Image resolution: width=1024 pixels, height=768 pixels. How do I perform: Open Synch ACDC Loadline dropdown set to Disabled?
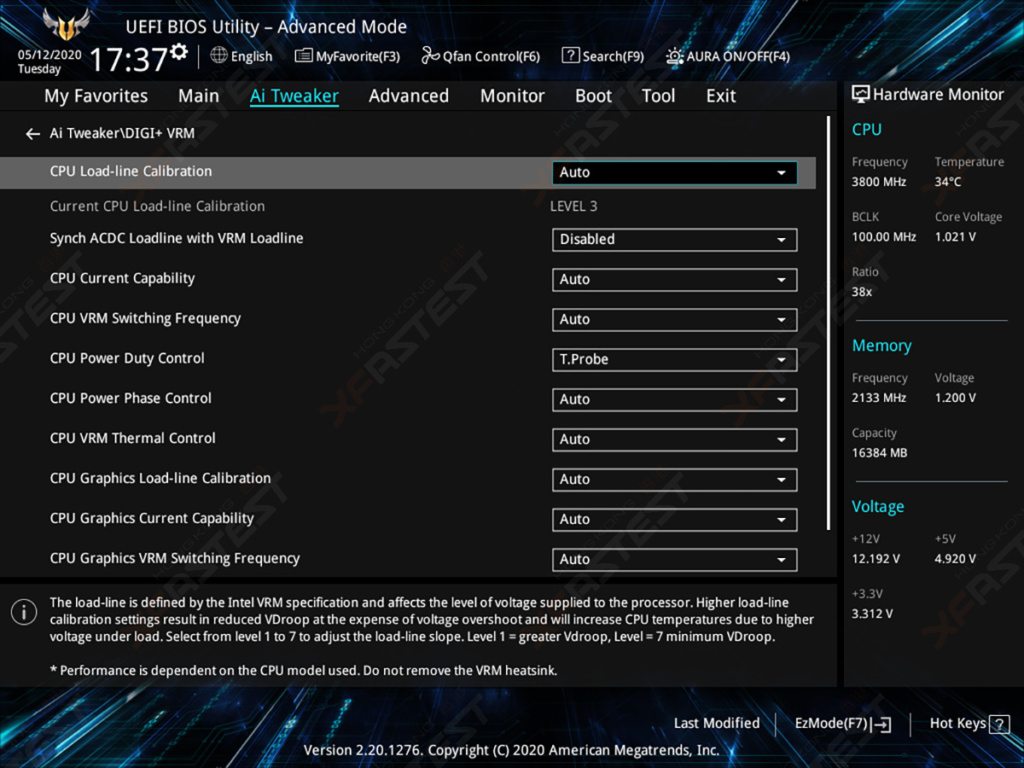(675, 240)
